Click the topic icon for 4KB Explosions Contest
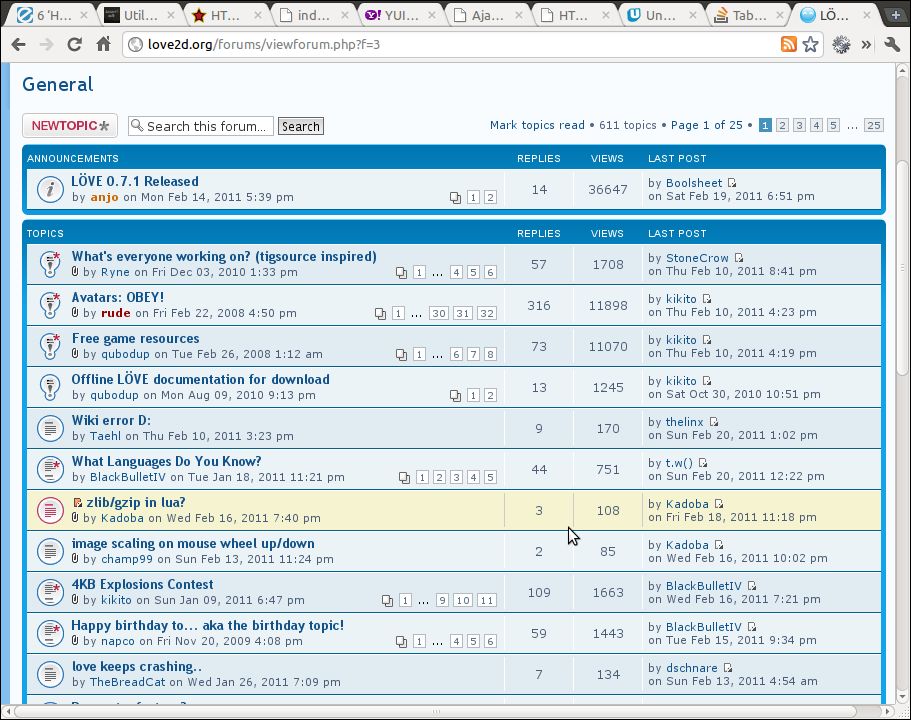 50,592
